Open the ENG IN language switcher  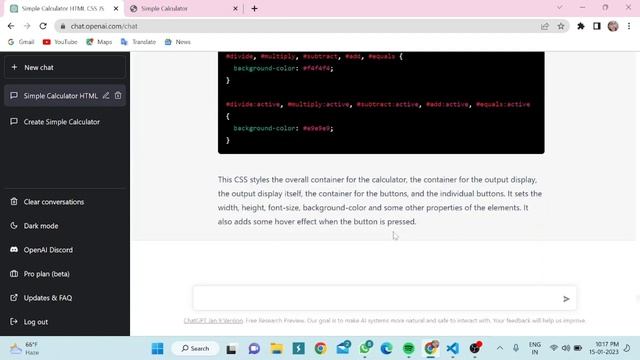535,348
